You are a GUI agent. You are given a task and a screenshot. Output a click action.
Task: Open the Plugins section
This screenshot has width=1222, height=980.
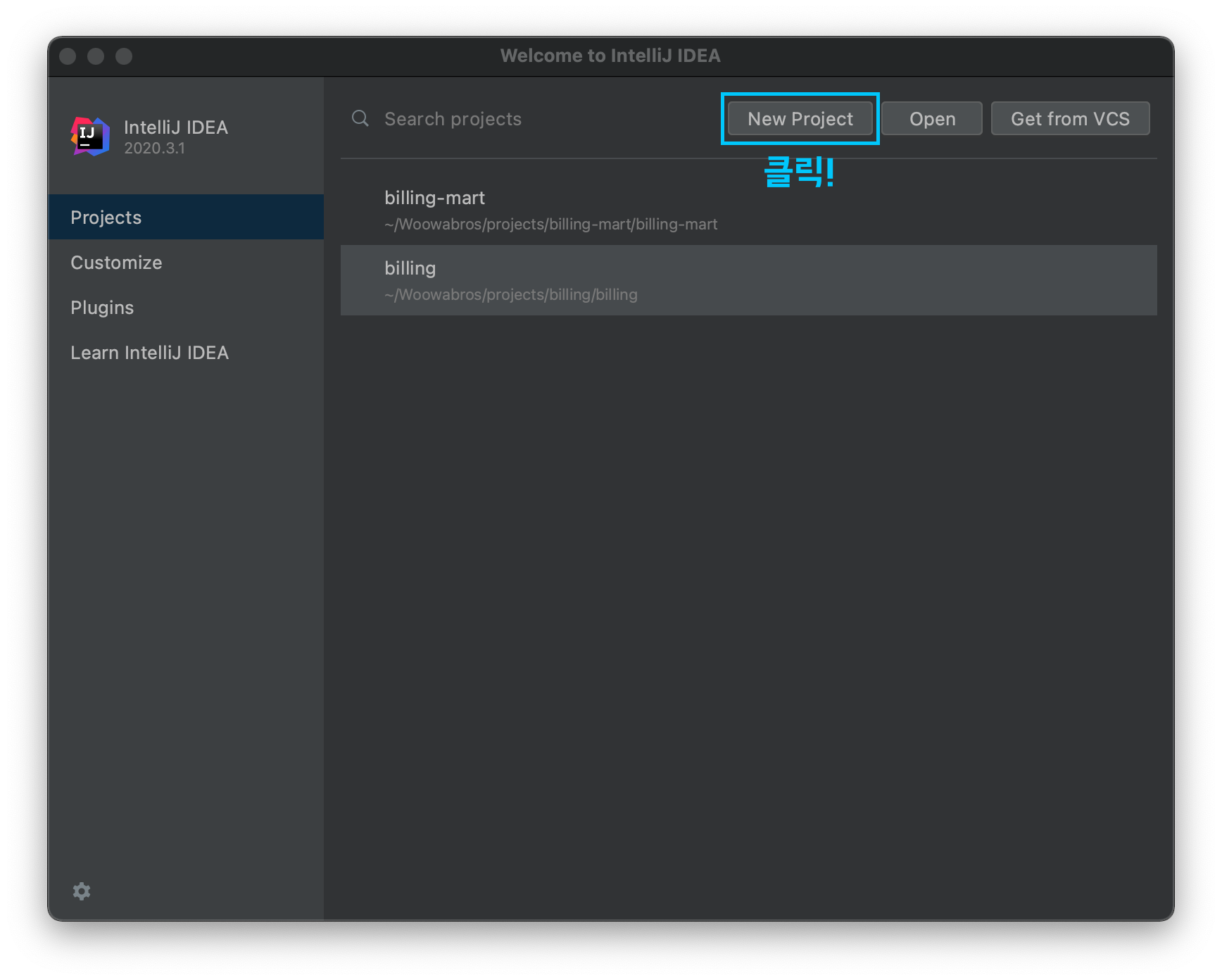[102, 308]
